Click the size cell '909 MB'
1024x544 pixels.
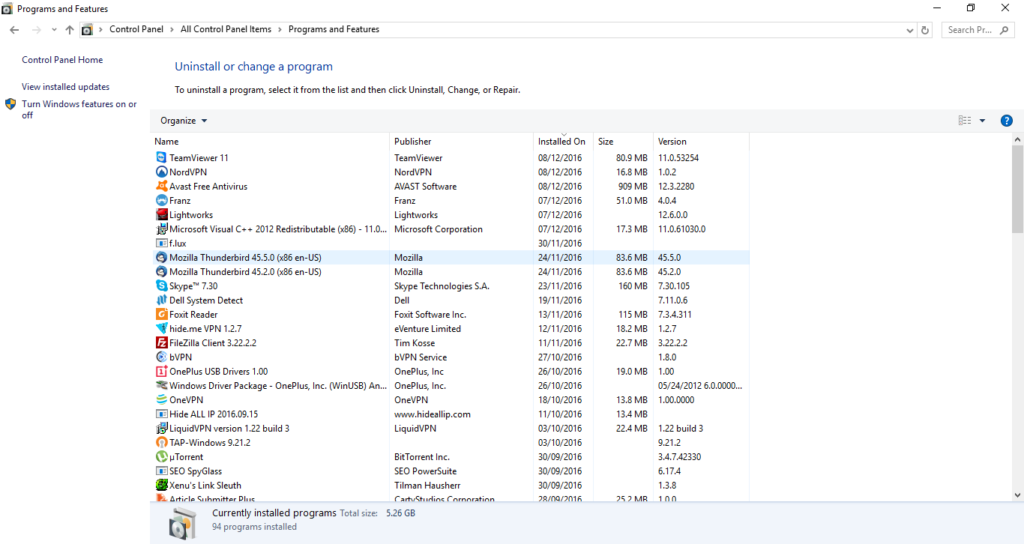click(633, 186)
